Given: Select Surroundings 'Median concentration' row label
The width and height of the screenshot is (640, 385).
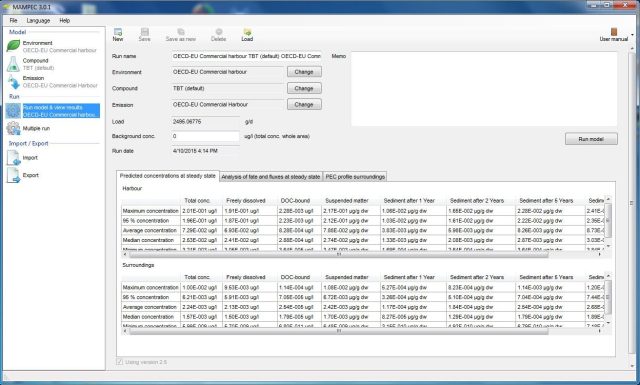Looking at the screenshot, I should [151, 317].
